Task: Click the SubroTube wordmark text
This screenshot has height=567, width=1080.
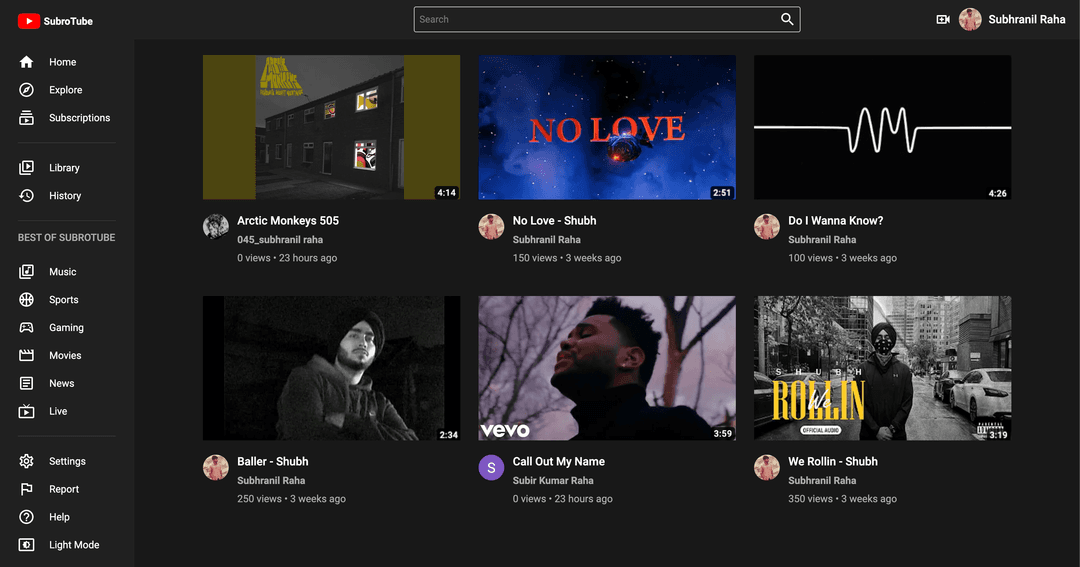Action: (68, 21)
